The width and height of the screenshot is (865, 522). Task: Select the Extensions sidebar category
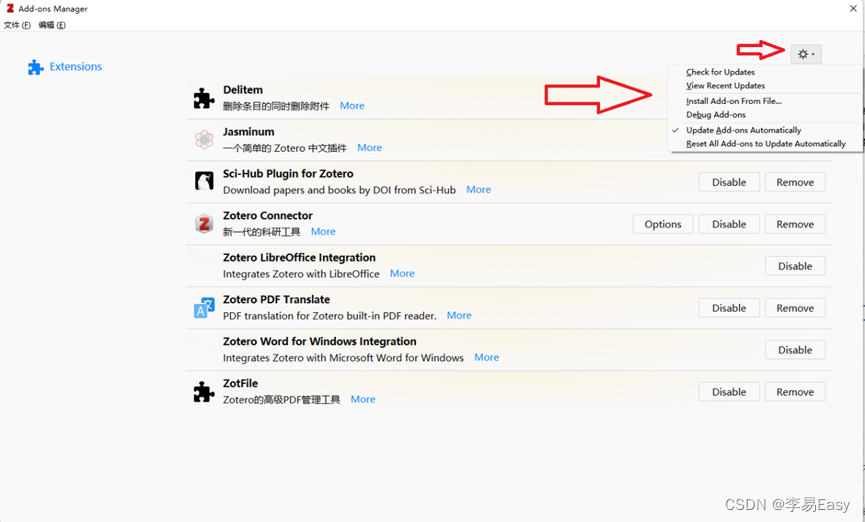(x=65, y=67)
